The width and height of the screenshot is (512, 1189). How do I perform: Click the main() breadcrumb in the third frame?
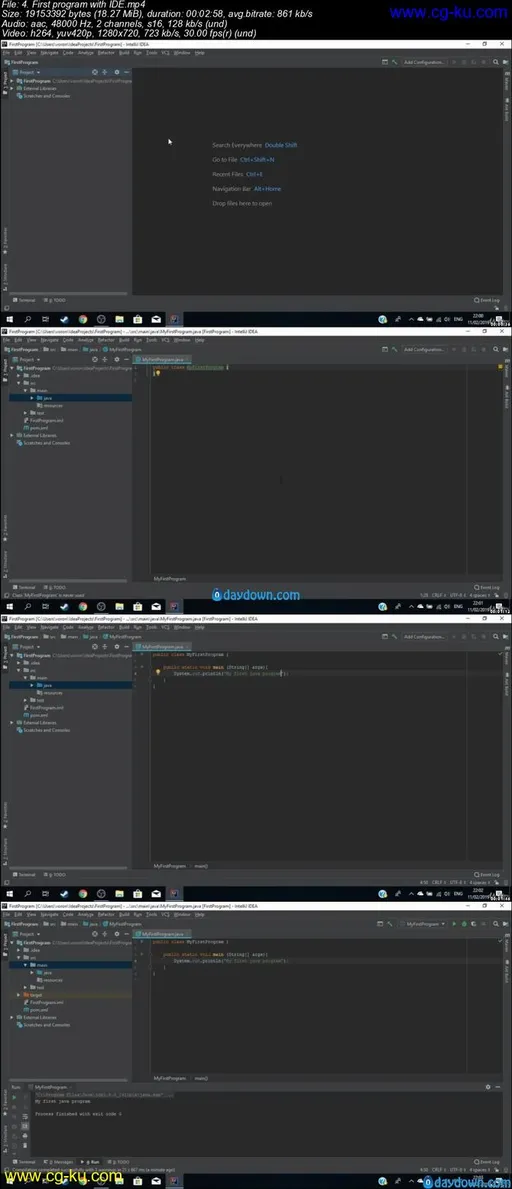point(201,865)
